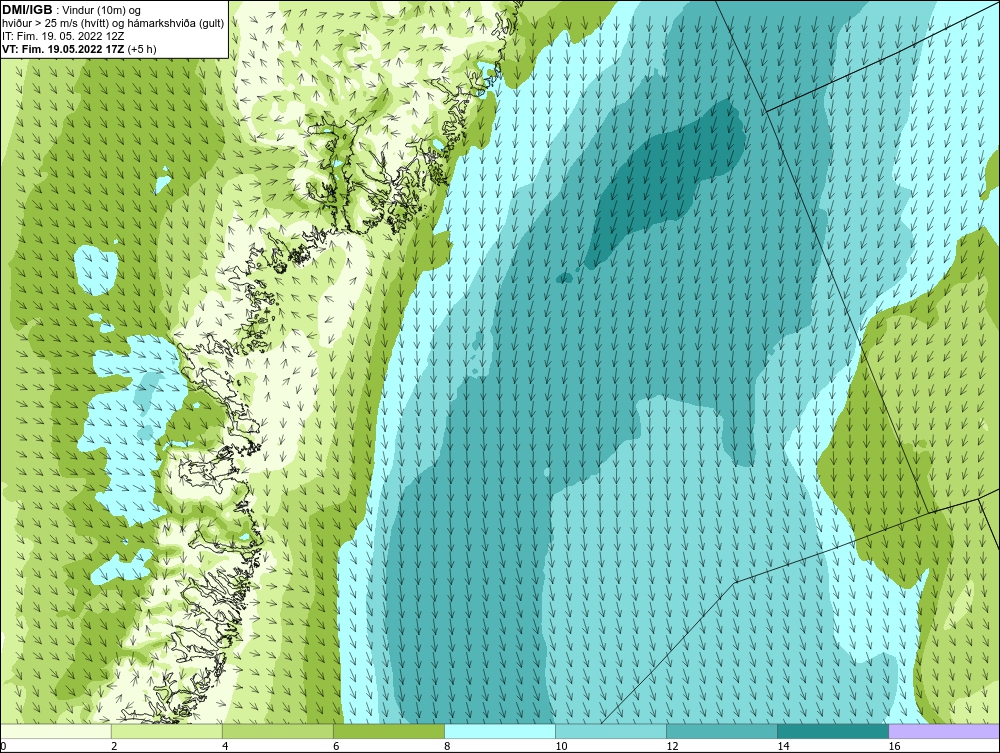
Task: Click the 10–12 m/s light teal swatch
Action: [x=611, y=731]
